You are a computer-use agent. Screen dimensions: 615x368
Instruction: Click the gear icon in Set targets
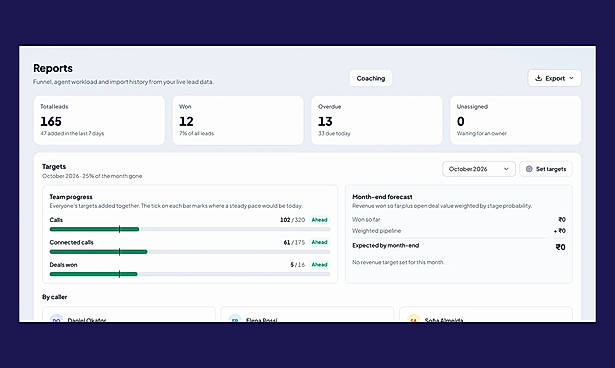(x=529, y=169)
